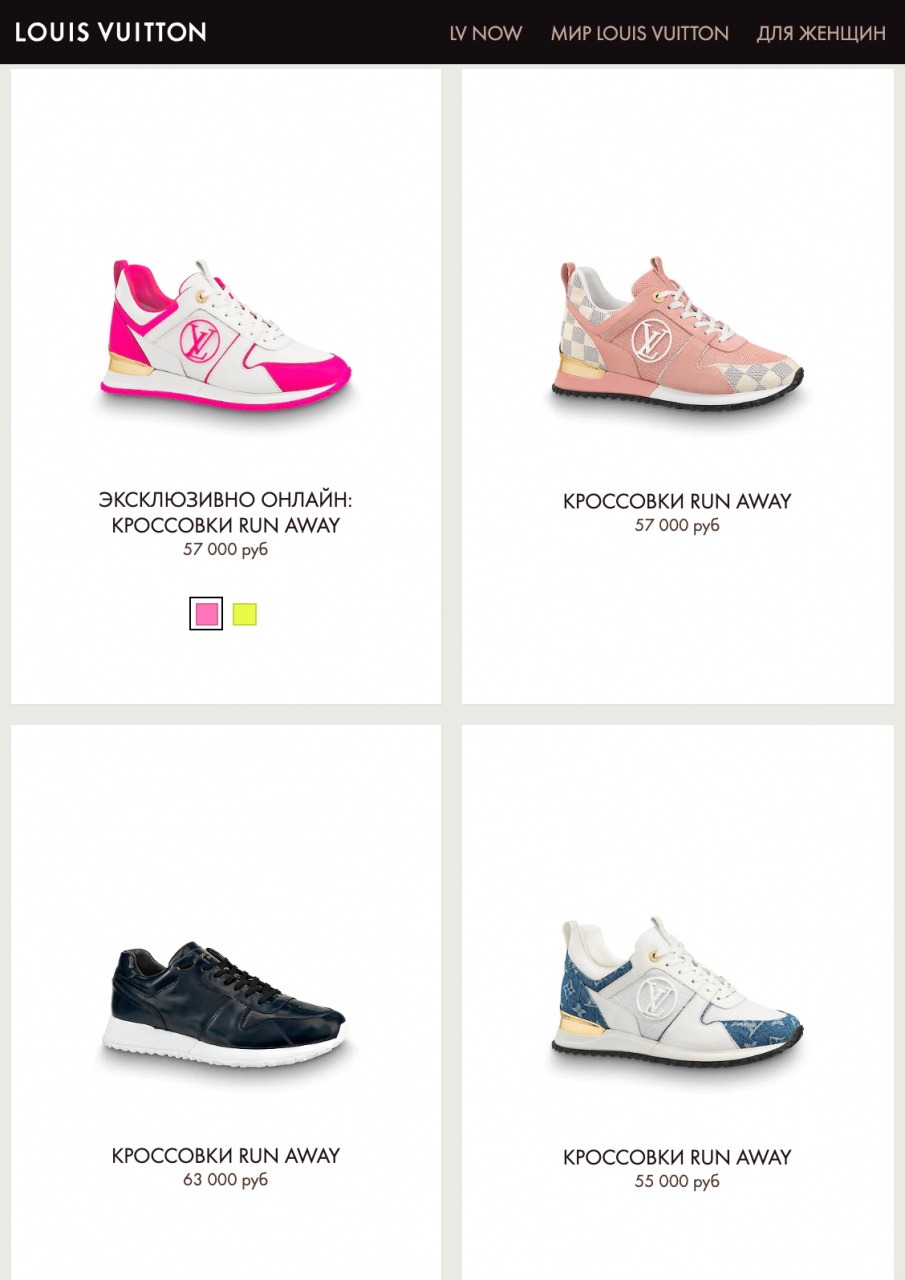
Task: Click the LV emblem on the neon pink sneaker
Action: click(x=199, y=341)
